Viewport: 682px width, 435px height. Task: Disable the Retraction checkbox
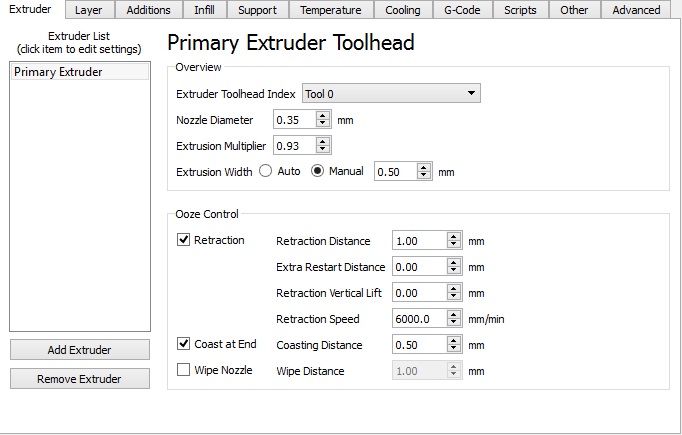click(183, 240)
